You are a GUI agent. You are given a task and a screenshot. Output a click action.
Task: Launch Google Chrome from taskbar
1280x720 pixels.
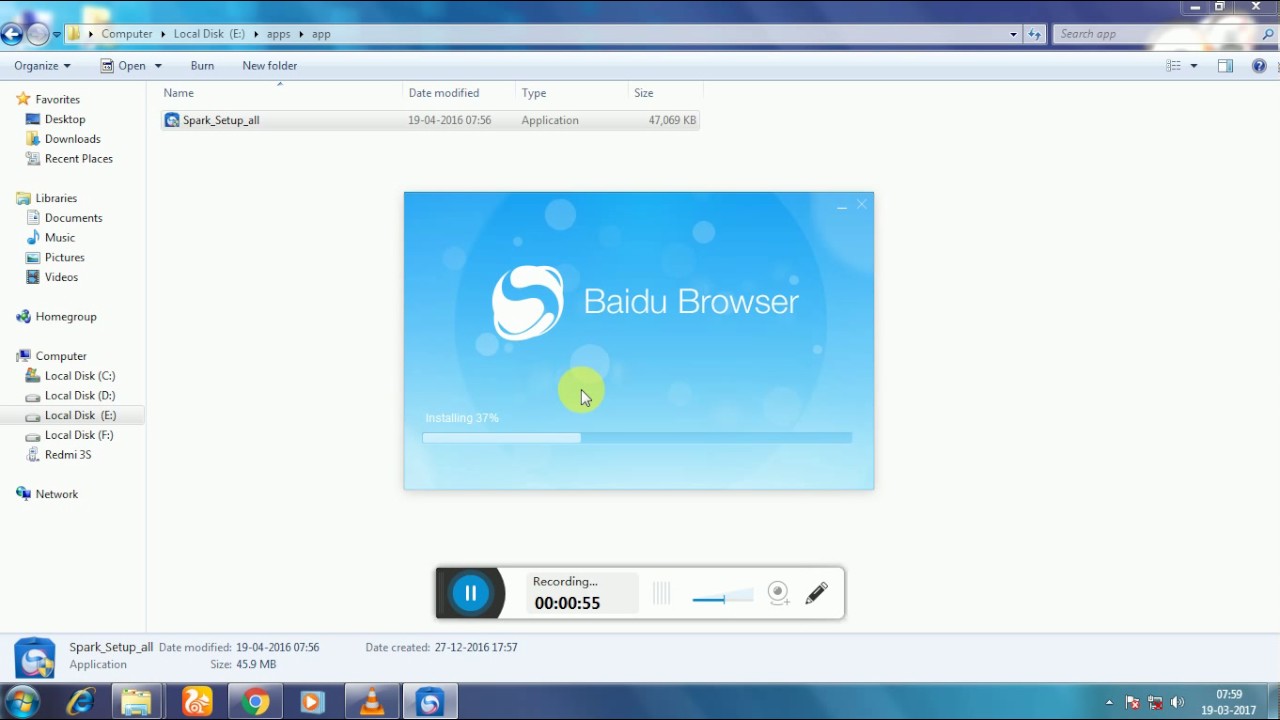pyautogui.click(x=255, y=702)
